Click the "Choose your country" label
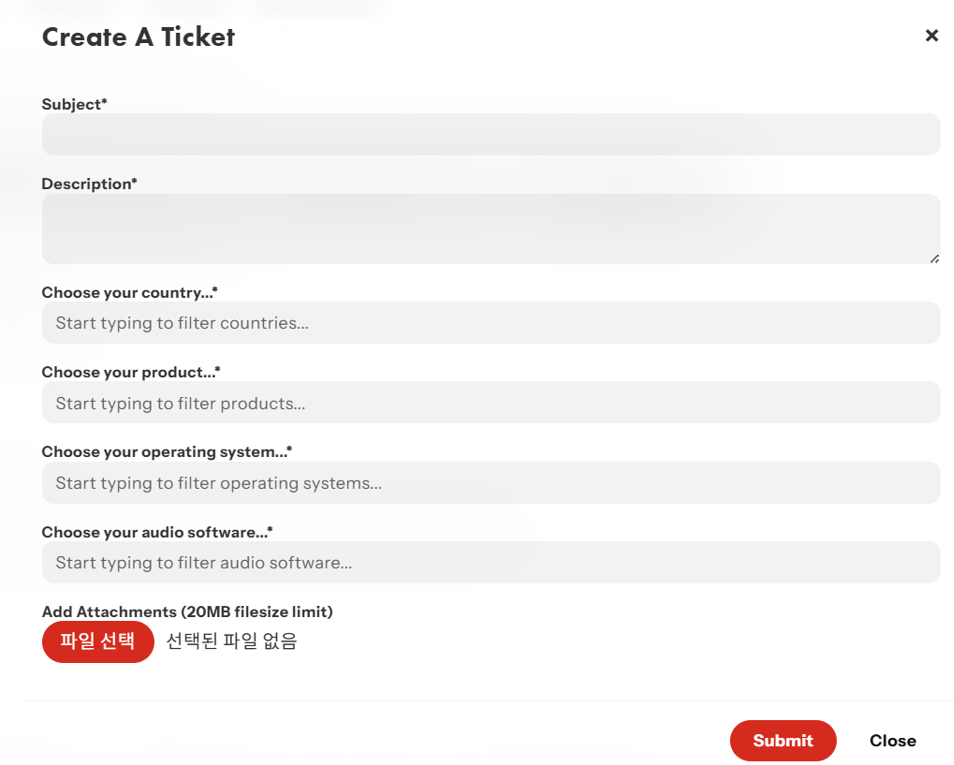 click(129, 292)
